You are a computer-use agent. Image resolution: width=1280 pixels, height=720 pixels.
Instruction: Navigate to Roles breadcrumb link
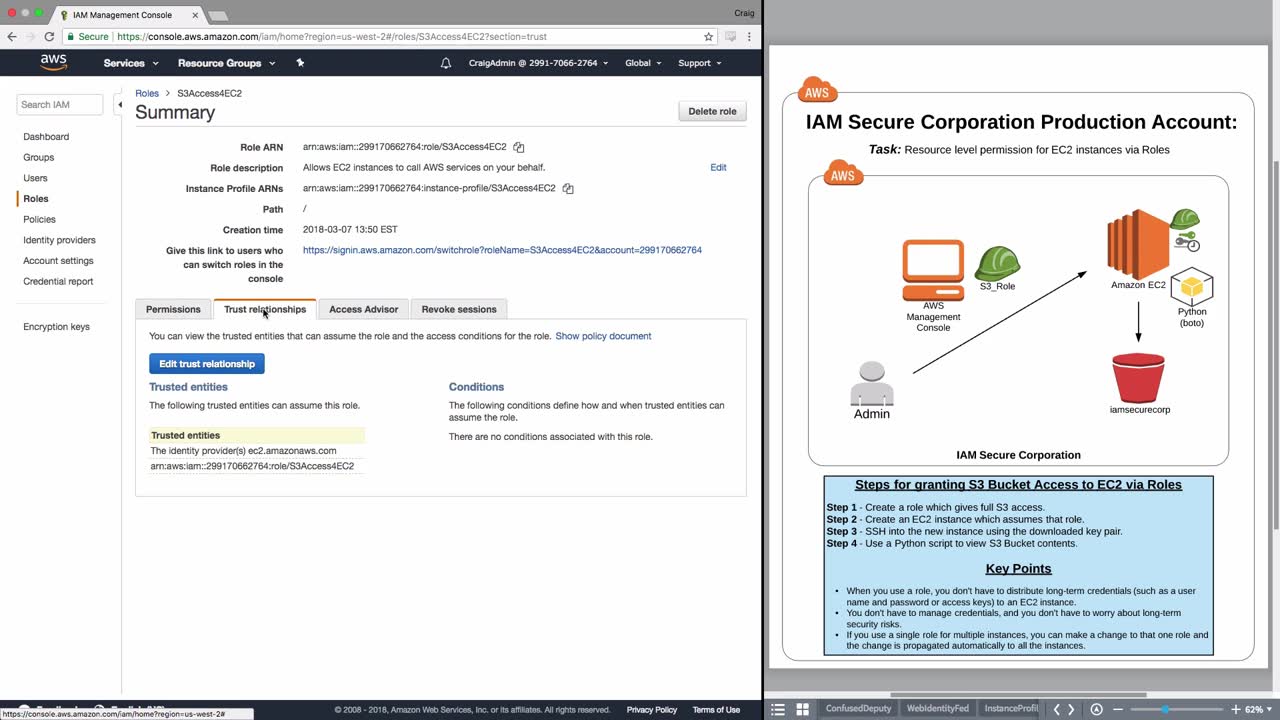tap(147, 93)
